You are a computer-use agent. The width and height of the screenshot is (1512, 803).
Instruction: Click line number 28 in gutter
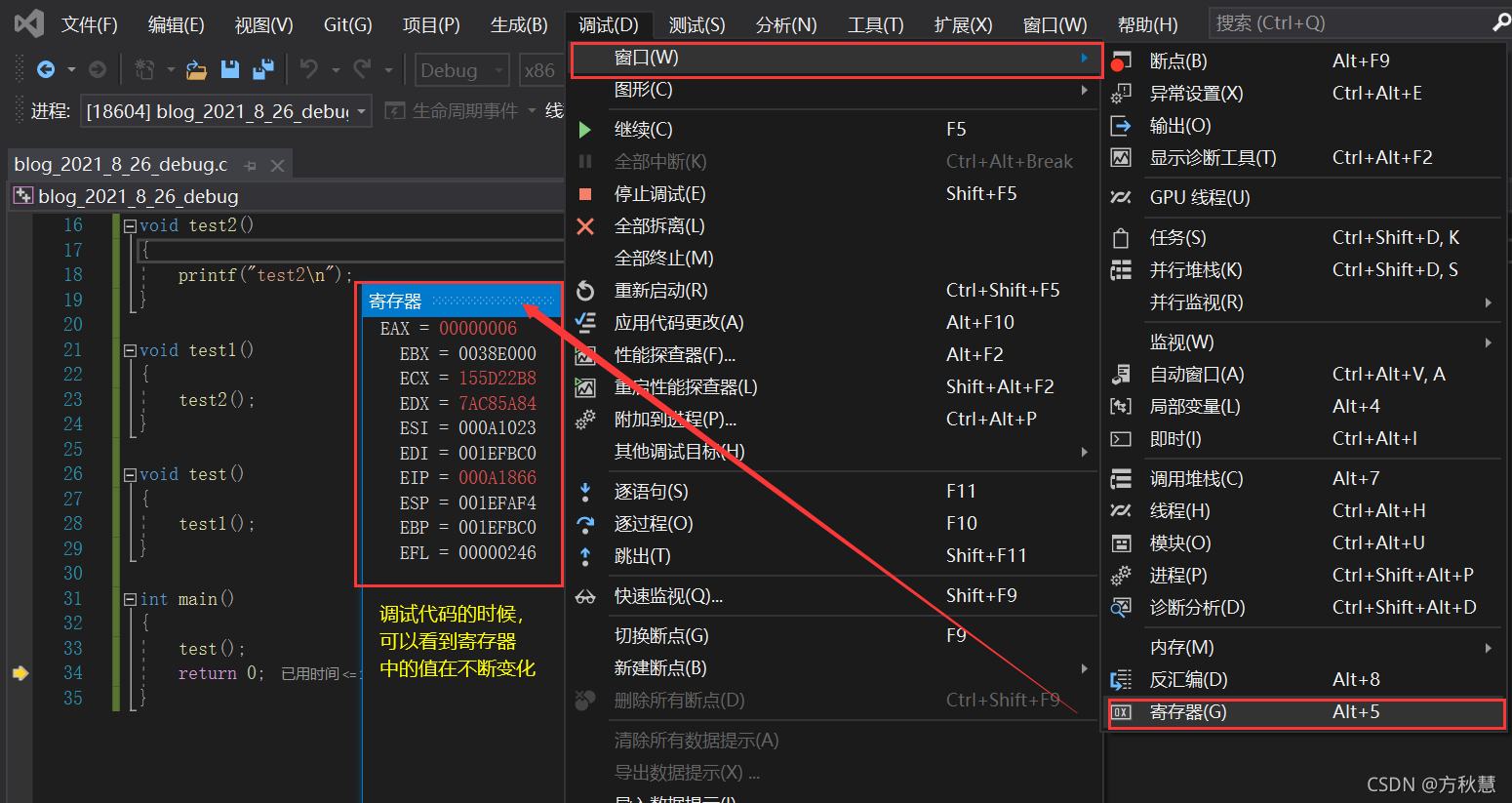(73, 524)
